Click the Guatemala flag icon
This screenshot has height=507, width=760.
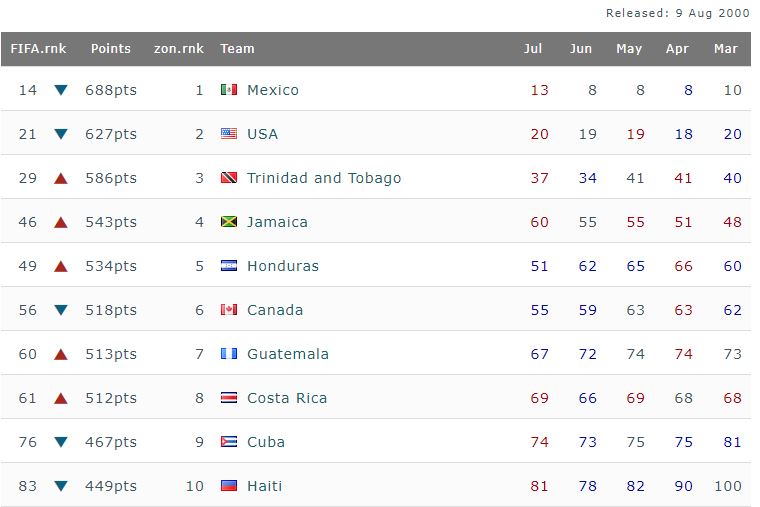(229, 354)
